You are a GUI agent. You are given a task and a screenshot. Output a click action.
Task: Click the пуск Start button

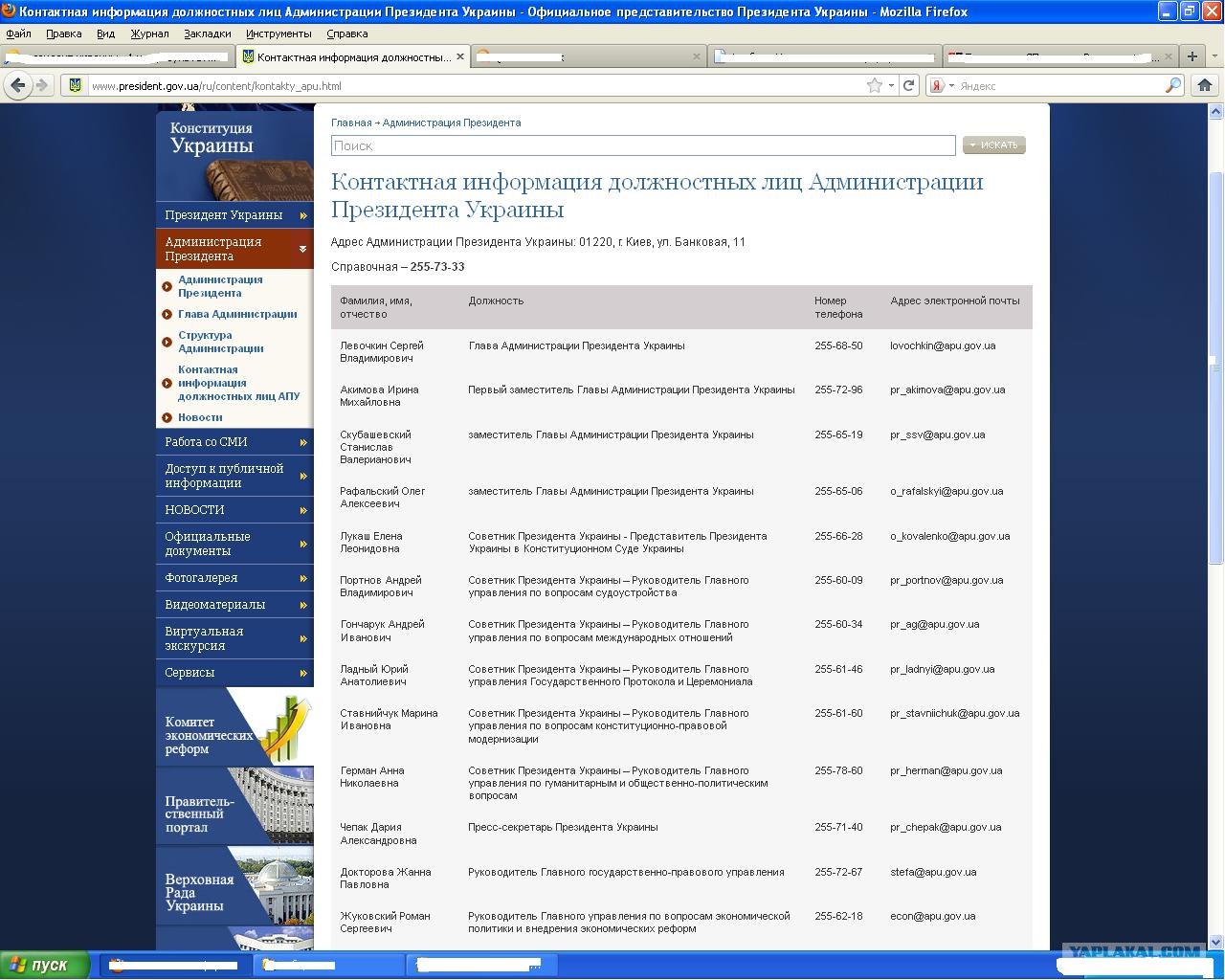tap(45, 965)
